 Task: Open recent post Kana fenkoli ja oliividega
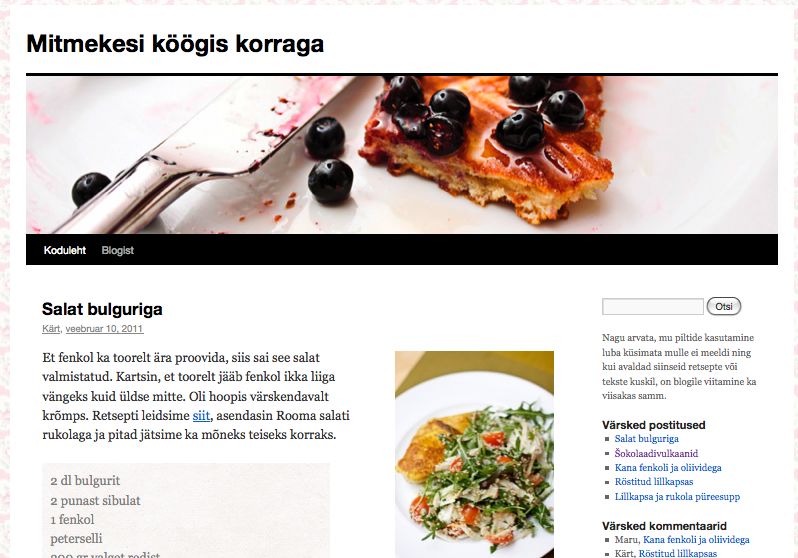pyautogui.click(x=668, y=467)
